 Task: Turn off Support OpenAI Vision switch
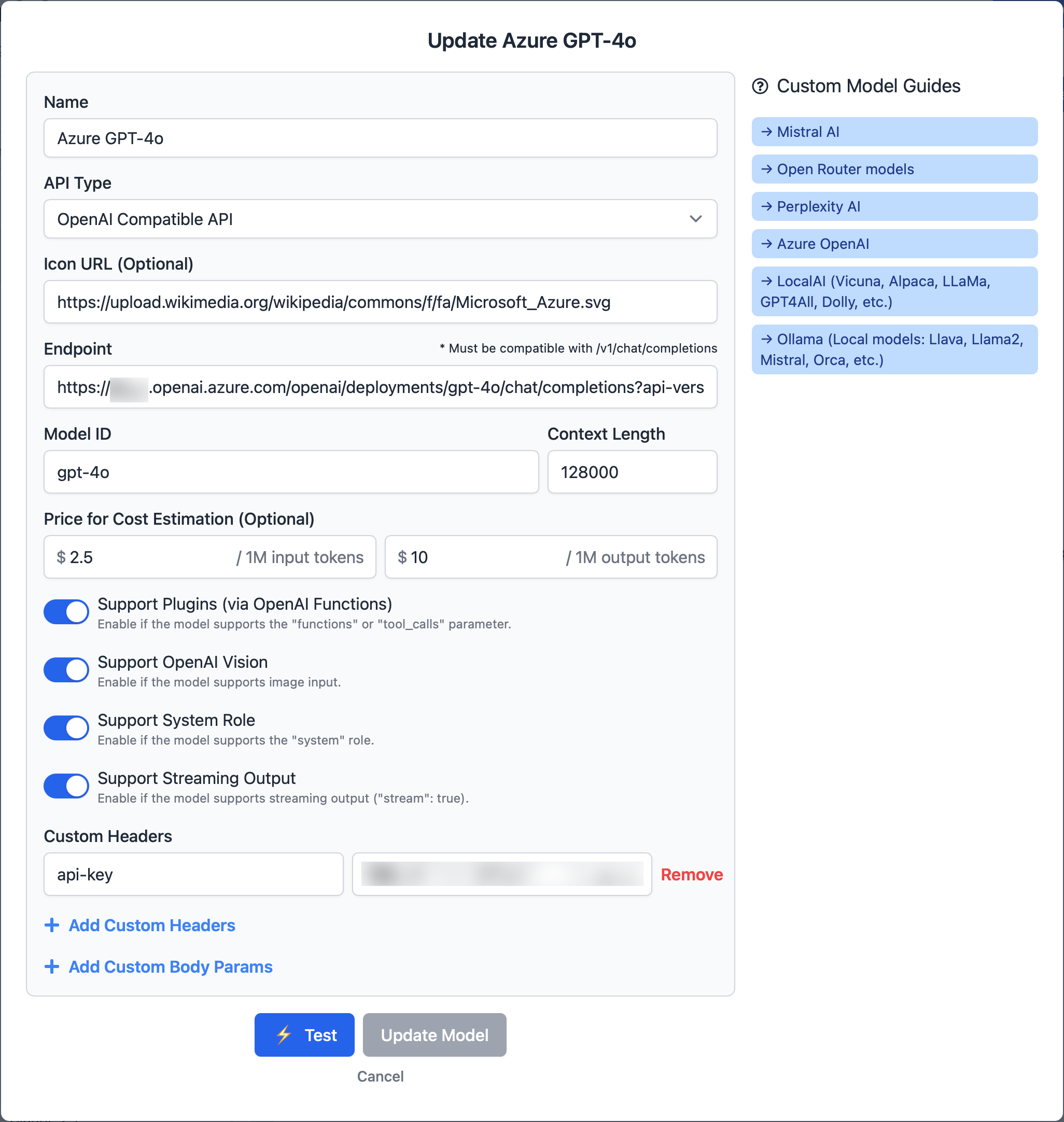pyautogui.click(x=66, y=670)
